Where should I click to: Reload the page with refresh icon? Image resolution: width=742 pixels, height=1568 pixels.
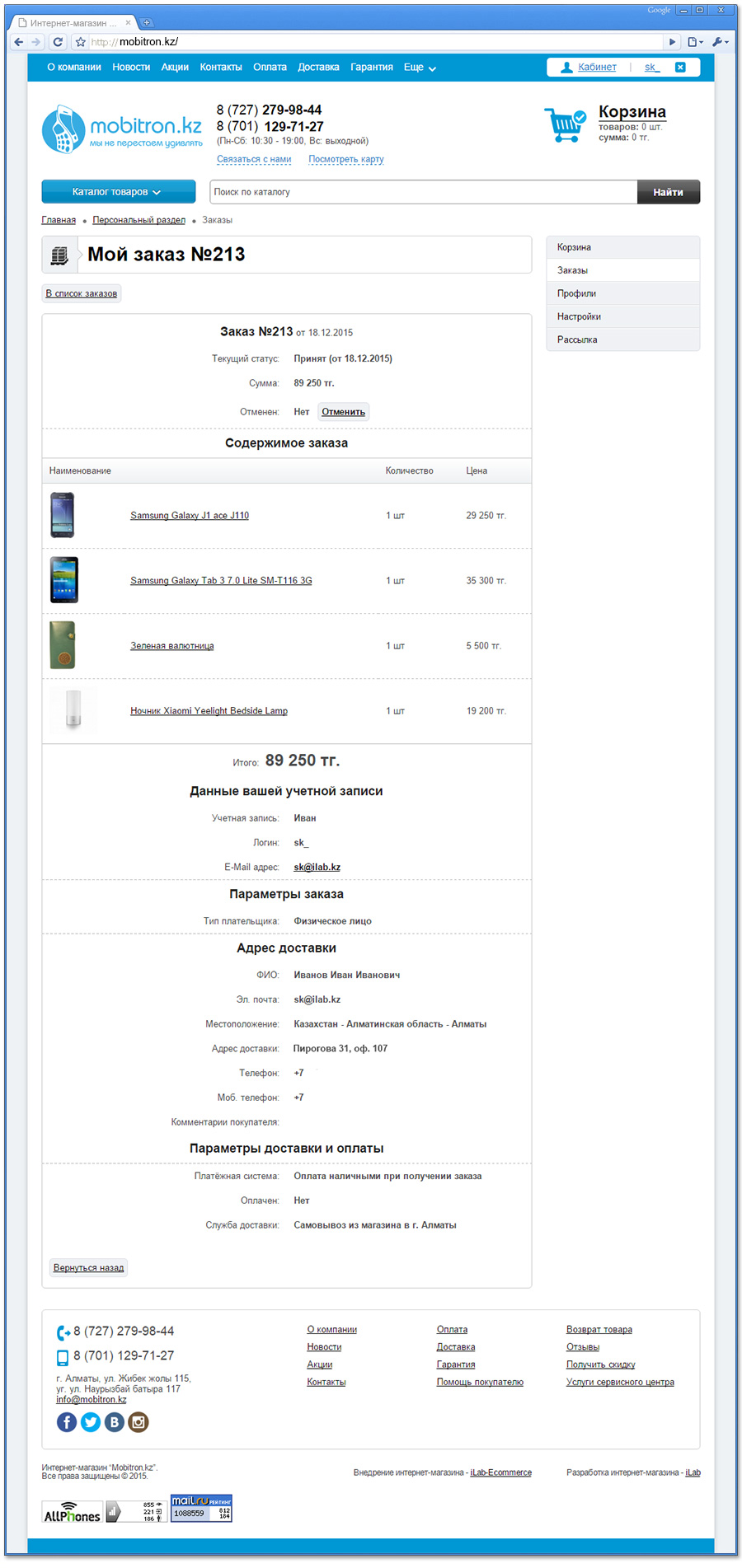(58, 42)
